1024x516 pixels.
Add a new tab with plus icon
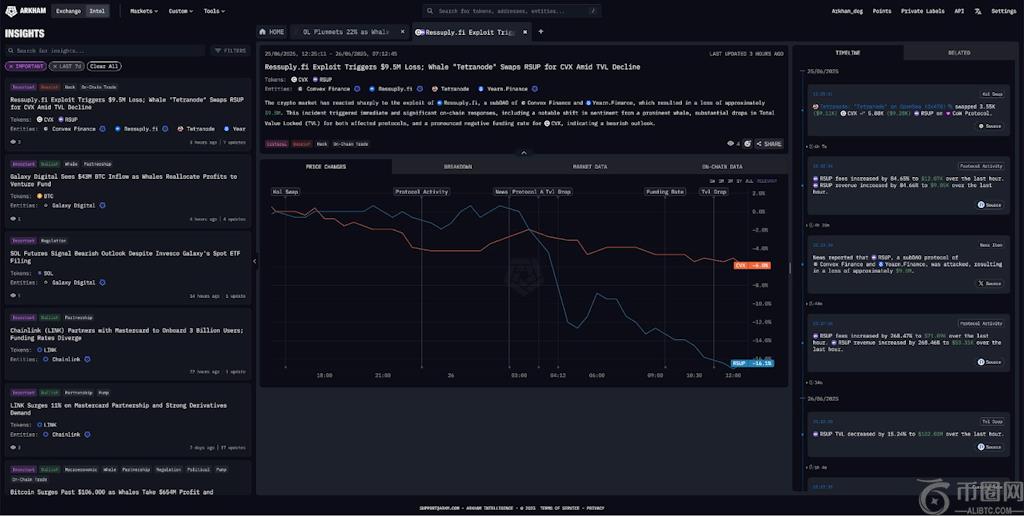[541, 32]
